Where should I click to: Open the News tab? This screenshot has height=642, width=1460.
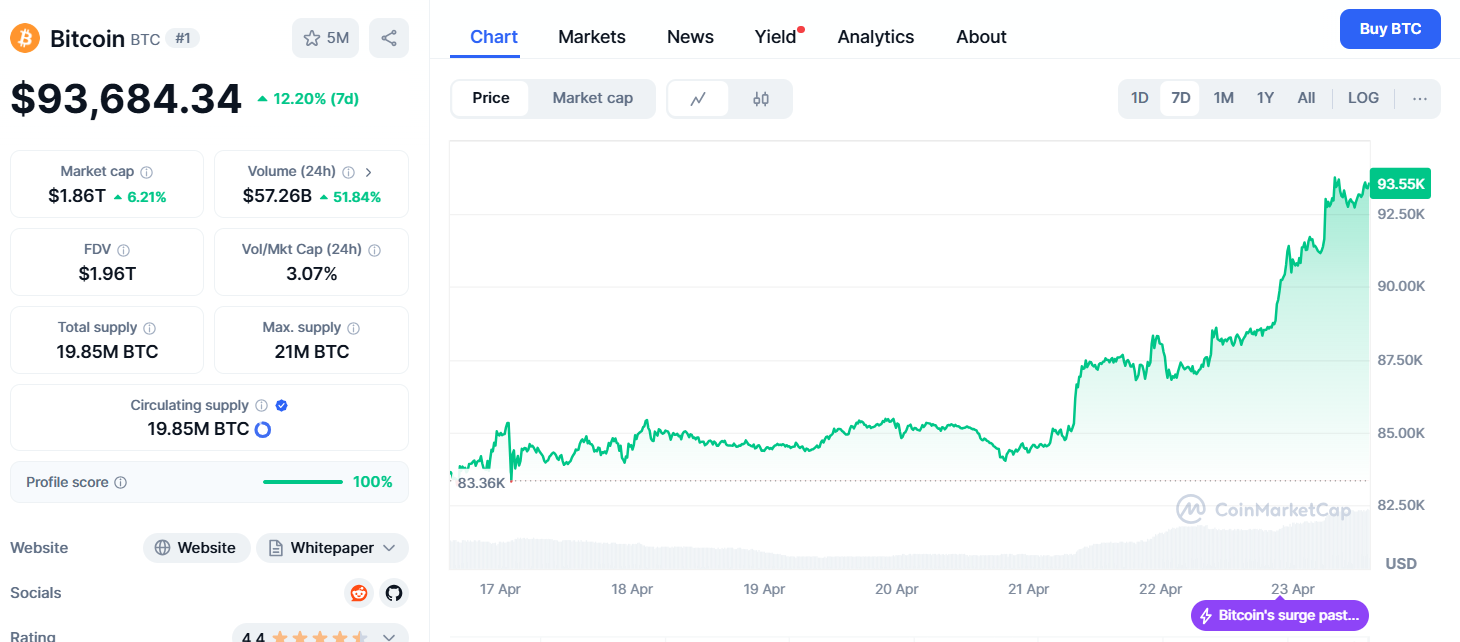[690, 37]
